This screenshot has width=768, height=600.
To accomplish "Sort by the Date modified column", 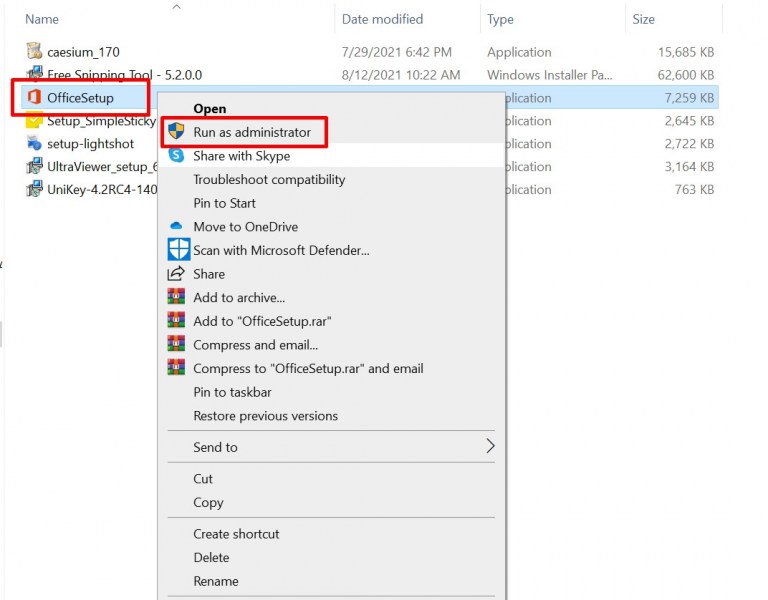I will pos(382,19).
